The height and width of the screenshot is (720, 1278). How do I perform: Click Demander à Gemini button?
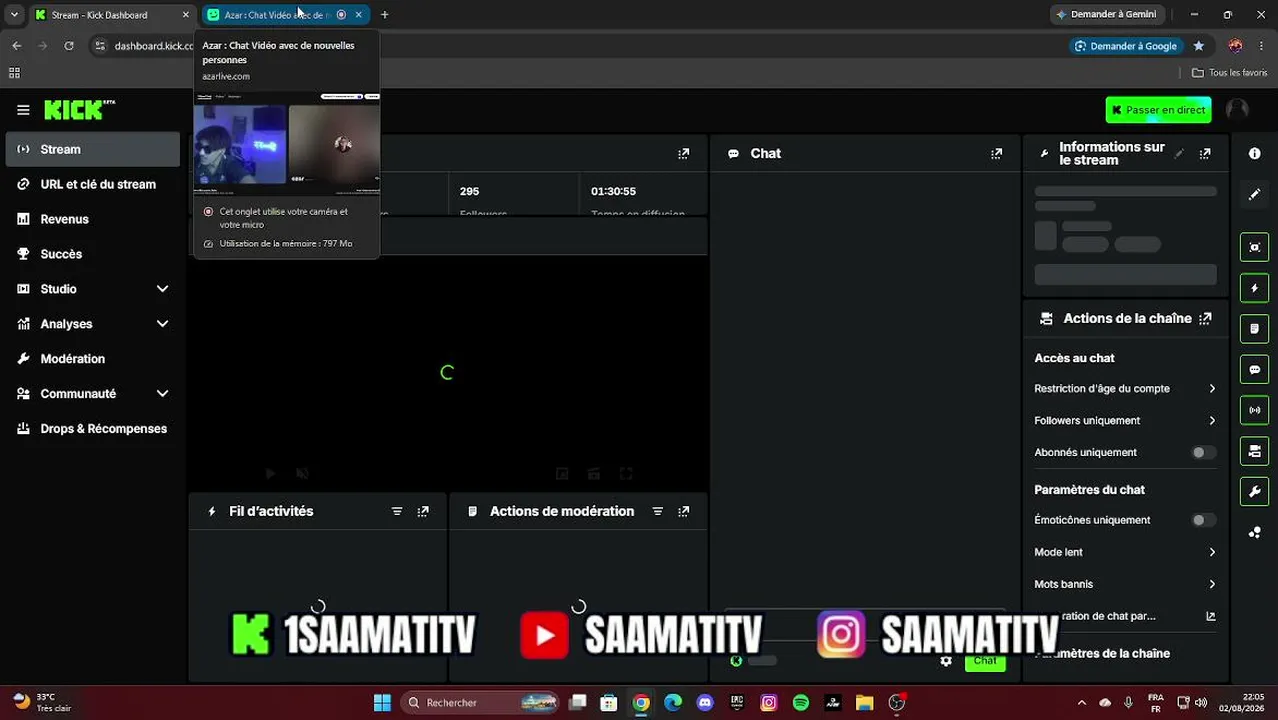click(x=1107, y=15)
